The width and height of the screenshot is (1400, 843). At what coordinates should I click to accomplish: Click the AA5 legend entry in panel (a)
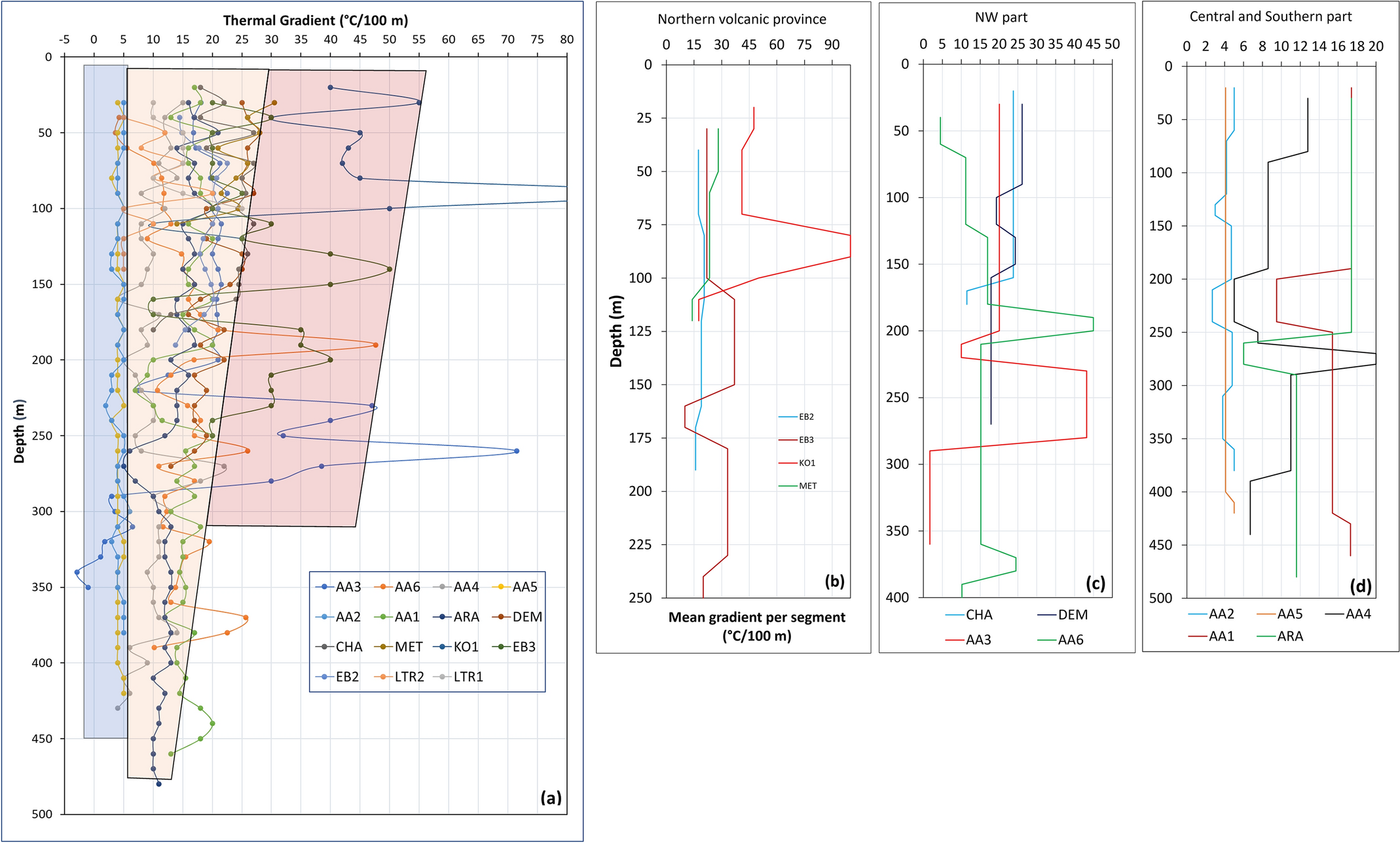click(x=515, y=587)
